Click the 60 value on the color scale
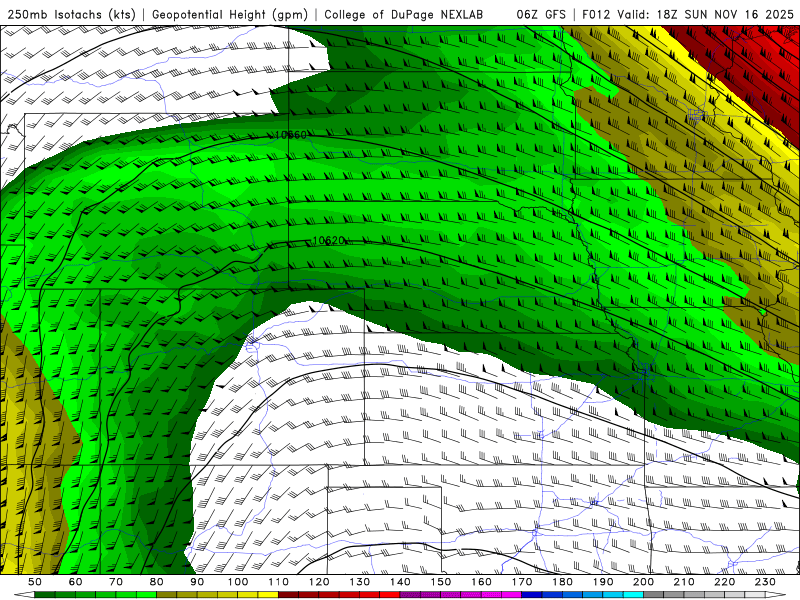 pos(75,582)
